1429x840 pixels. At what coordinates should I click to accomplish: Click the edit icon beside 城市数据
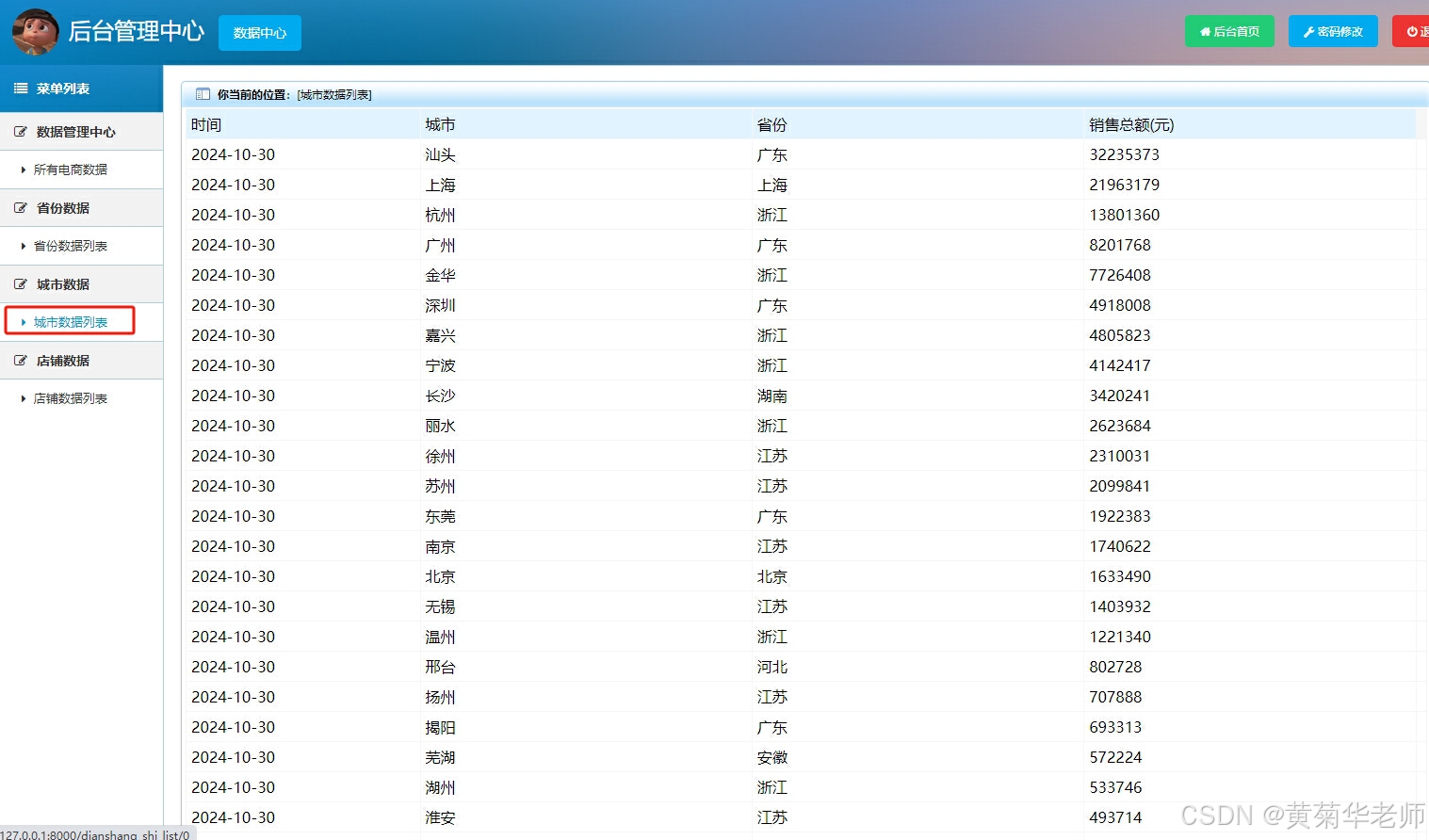coord(21,284)
